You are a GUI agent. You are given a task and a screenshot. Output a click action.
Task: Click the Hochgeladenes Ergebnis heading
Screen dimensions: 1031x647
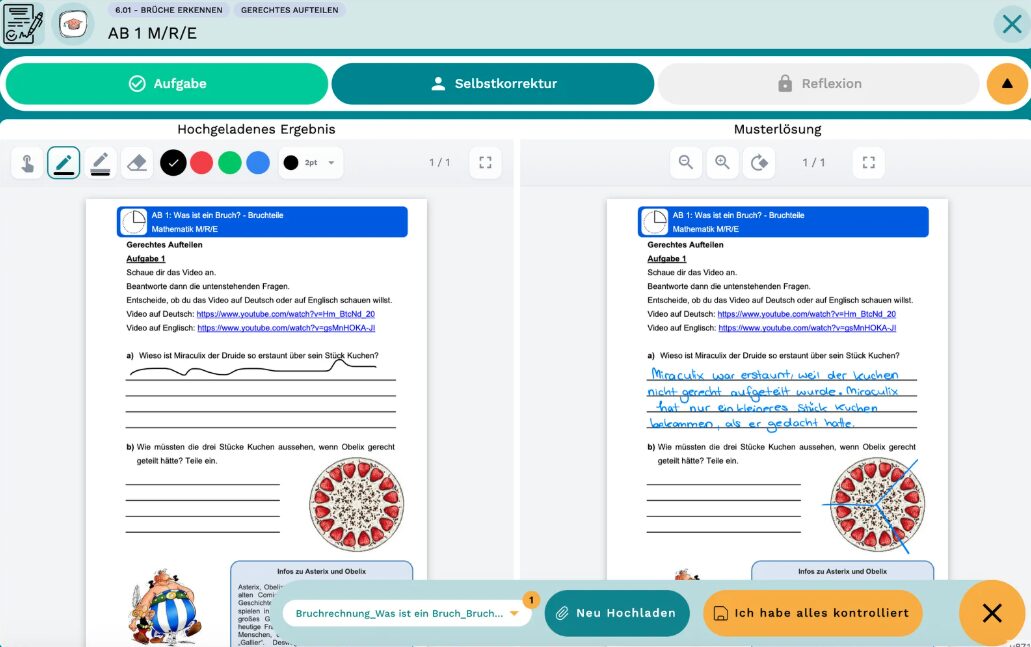(x=256, y=130)
